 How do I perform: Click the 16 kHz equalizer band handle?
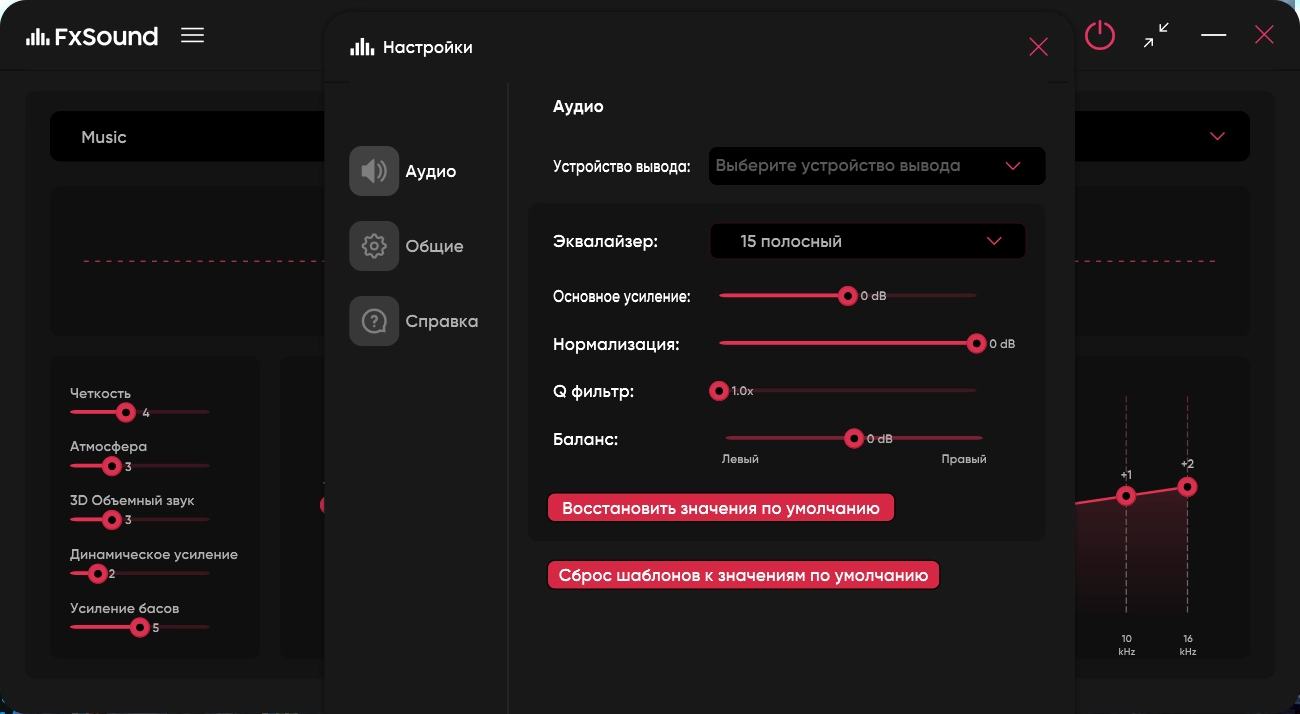(x=1187, y=487)
